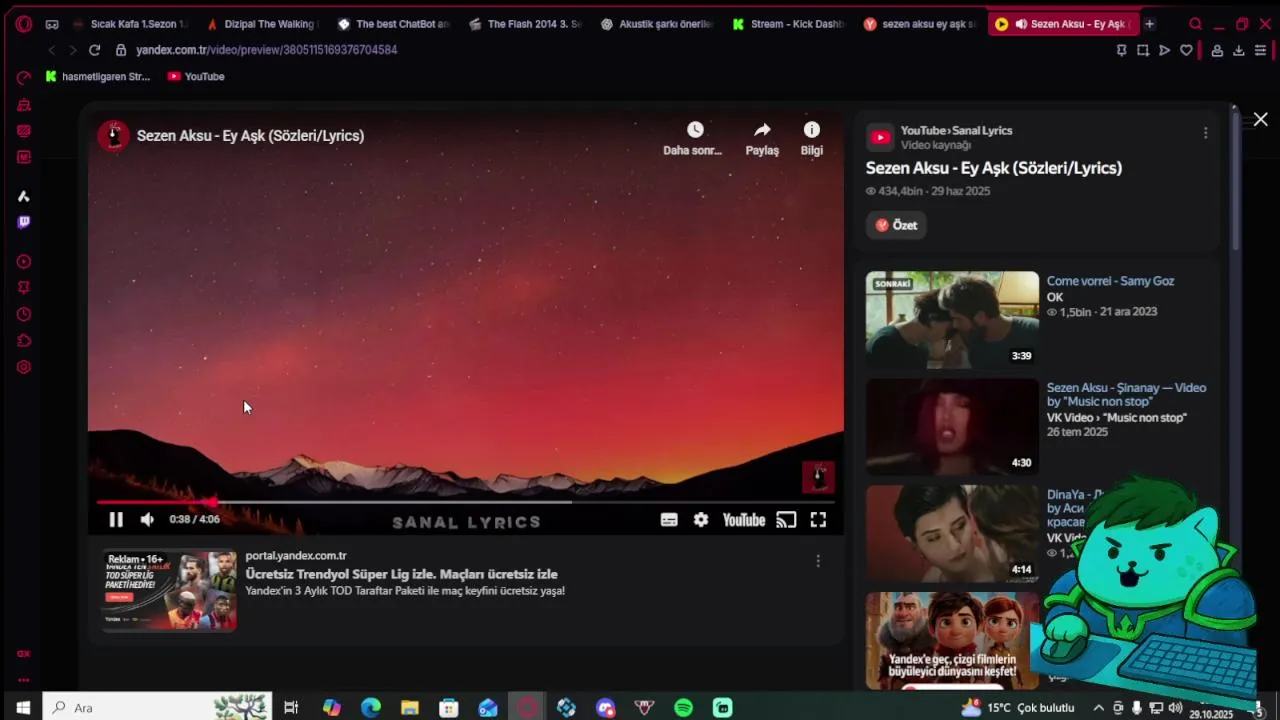The image size is (1280, 720).
Task: Show hidden system tray icons
Action: point(1098,708)
